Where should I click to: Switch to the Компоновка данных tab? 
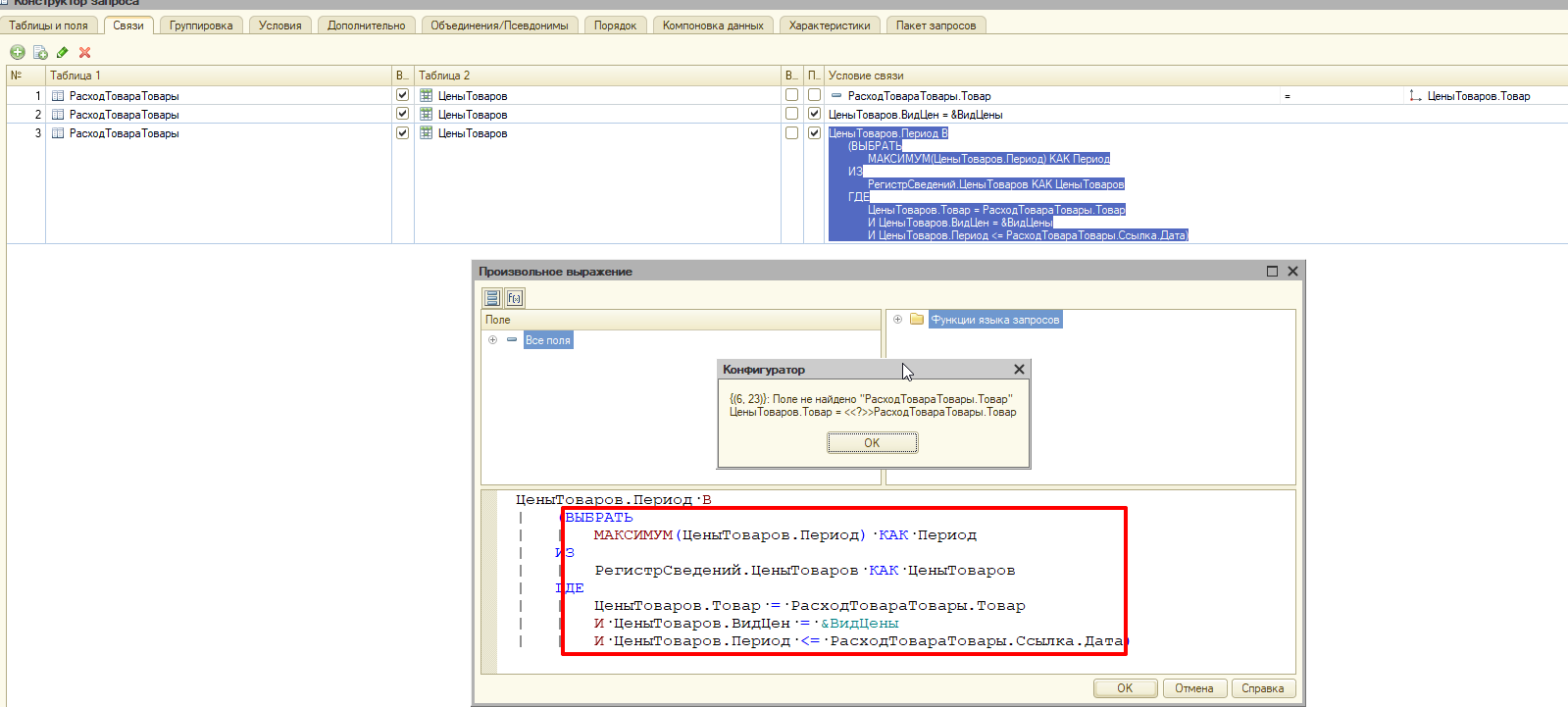click(x=713, y=25)
